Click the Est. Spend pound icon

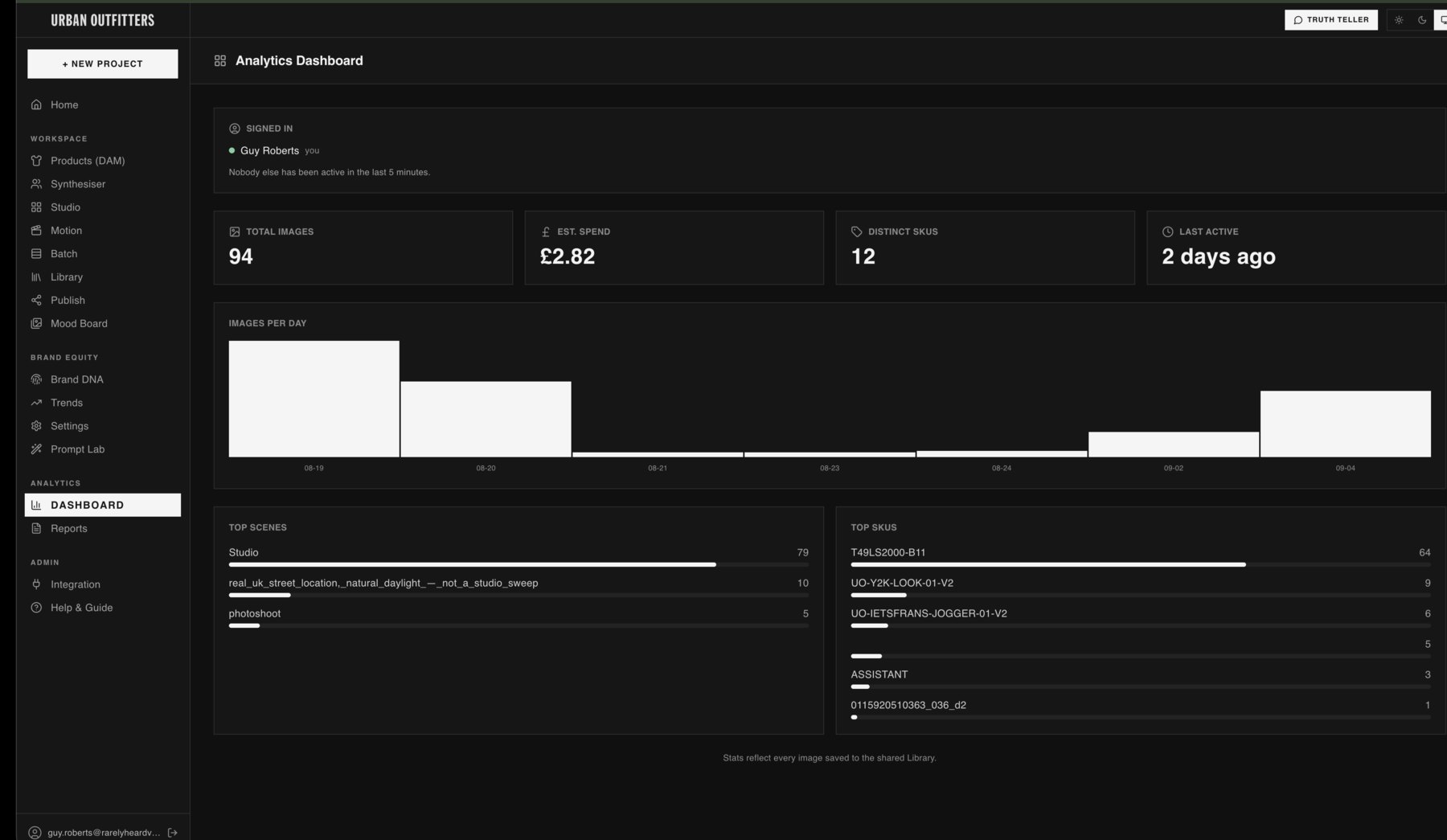(546, 232)
